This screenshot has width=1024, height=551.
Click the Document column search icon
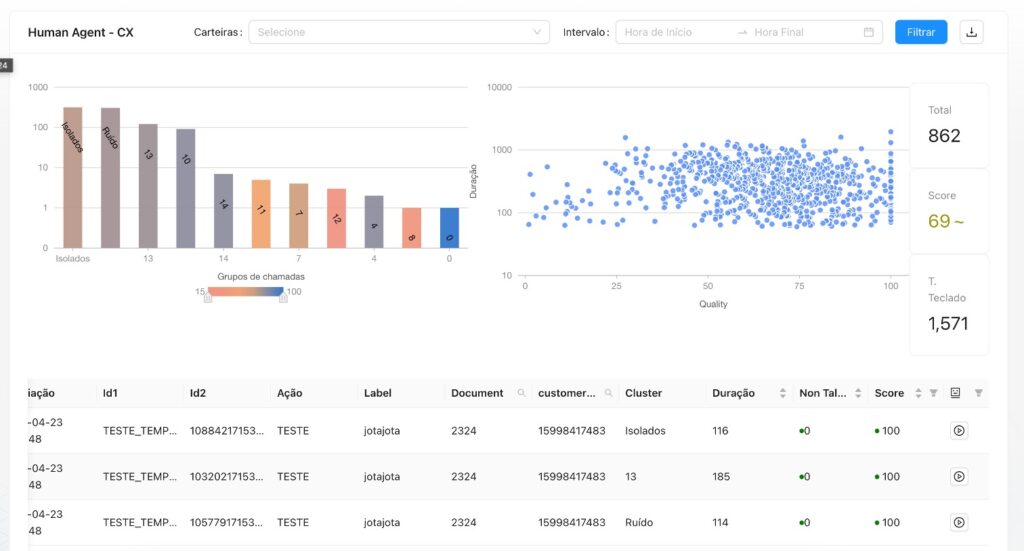pyautogui.click(x=521, y=393)
